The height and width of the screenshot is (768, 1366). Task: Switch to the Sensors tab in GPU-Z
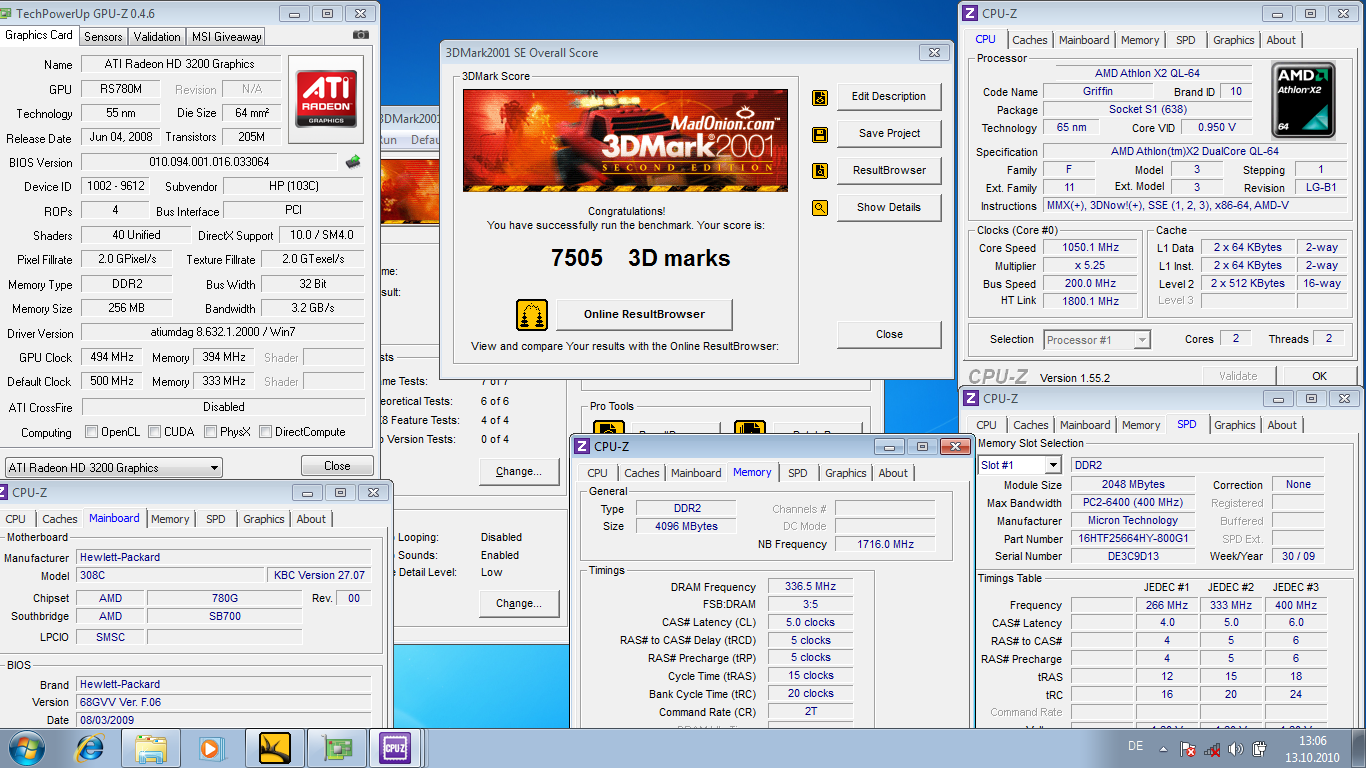103,36
